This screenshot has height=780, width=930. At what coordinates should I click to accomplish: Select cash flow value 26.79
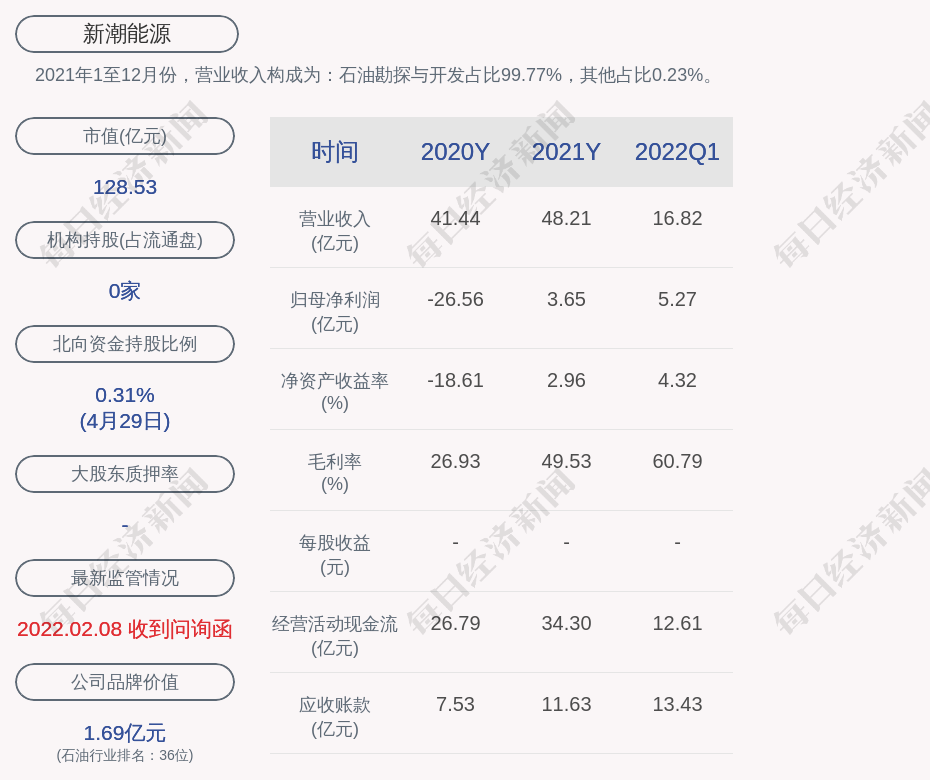(455, 623)
